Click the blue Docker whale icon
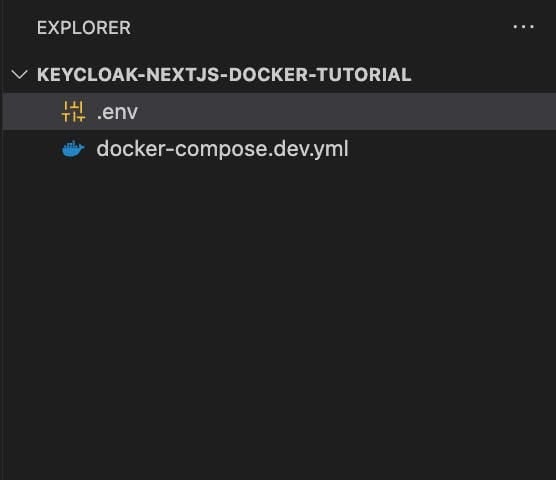Viewport: 556px width, 480px height. click(73, 149)
